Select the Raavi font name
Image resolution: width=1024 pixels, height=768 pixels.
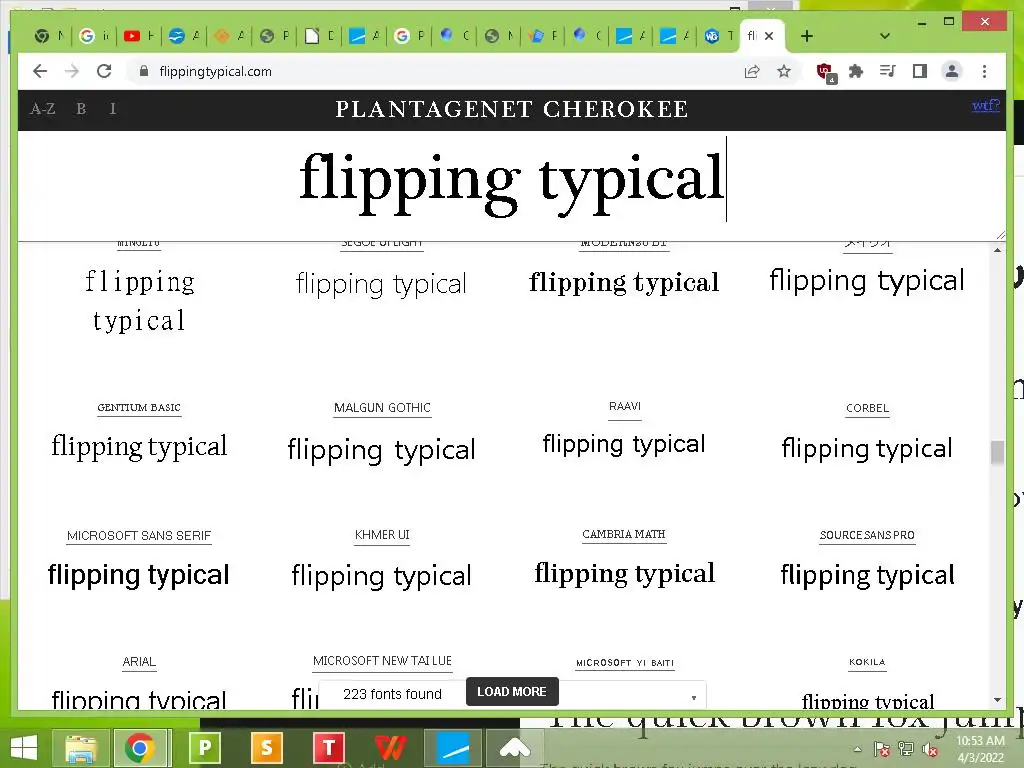click(624, 406)
